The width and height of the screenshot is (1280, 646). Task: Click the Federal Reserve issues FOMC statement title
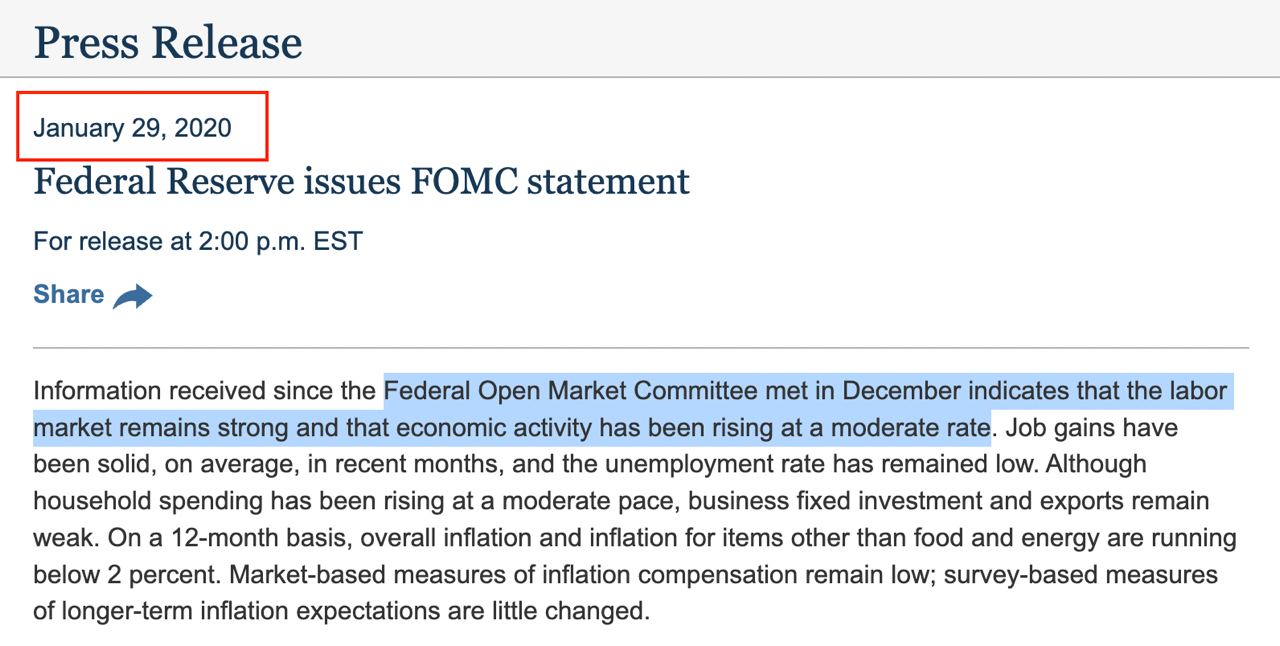click(361, 182)
